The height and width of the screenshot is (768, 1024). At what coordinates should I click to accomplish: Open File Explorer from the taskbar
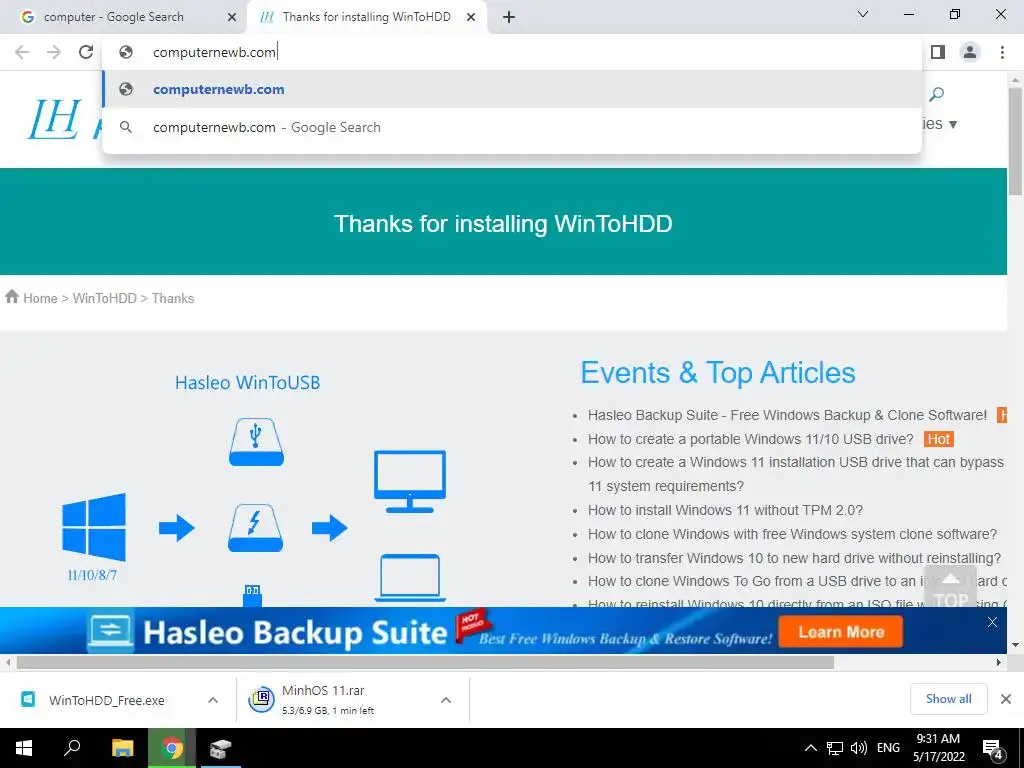point(122,748)
